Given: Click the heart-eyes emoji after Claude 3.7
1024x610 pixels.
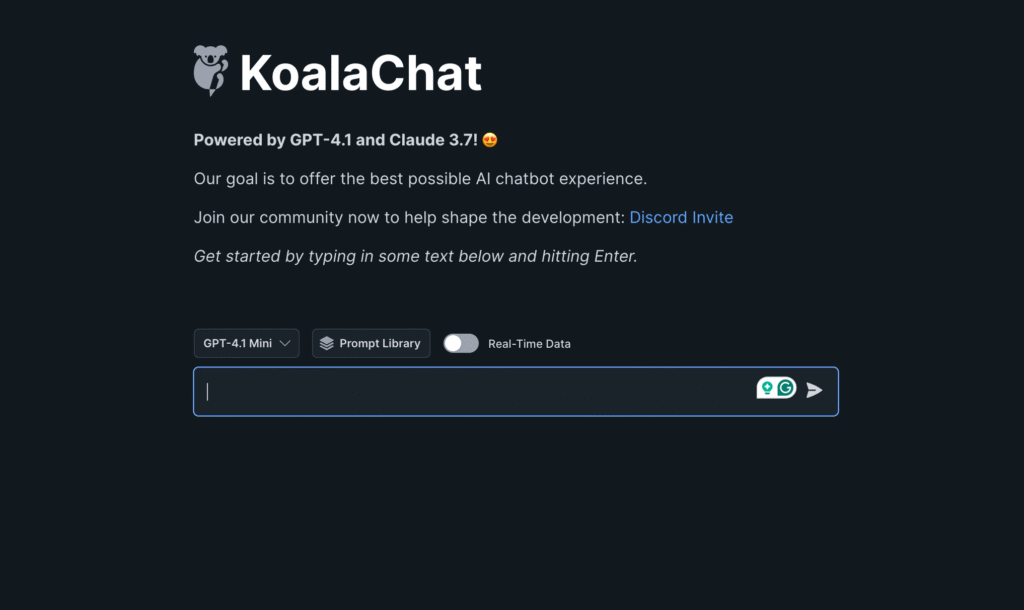Looking at the screenshot, I should click(x=490, y=140).
